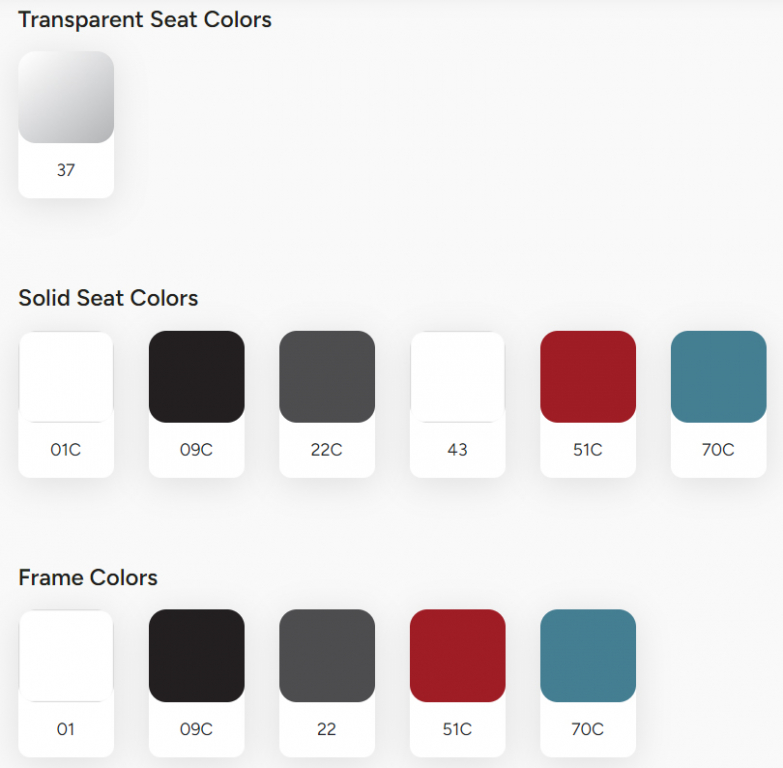The image size is (783, 768).
Task: Click the "Frame Colors" heading
Action: (88, 578)
